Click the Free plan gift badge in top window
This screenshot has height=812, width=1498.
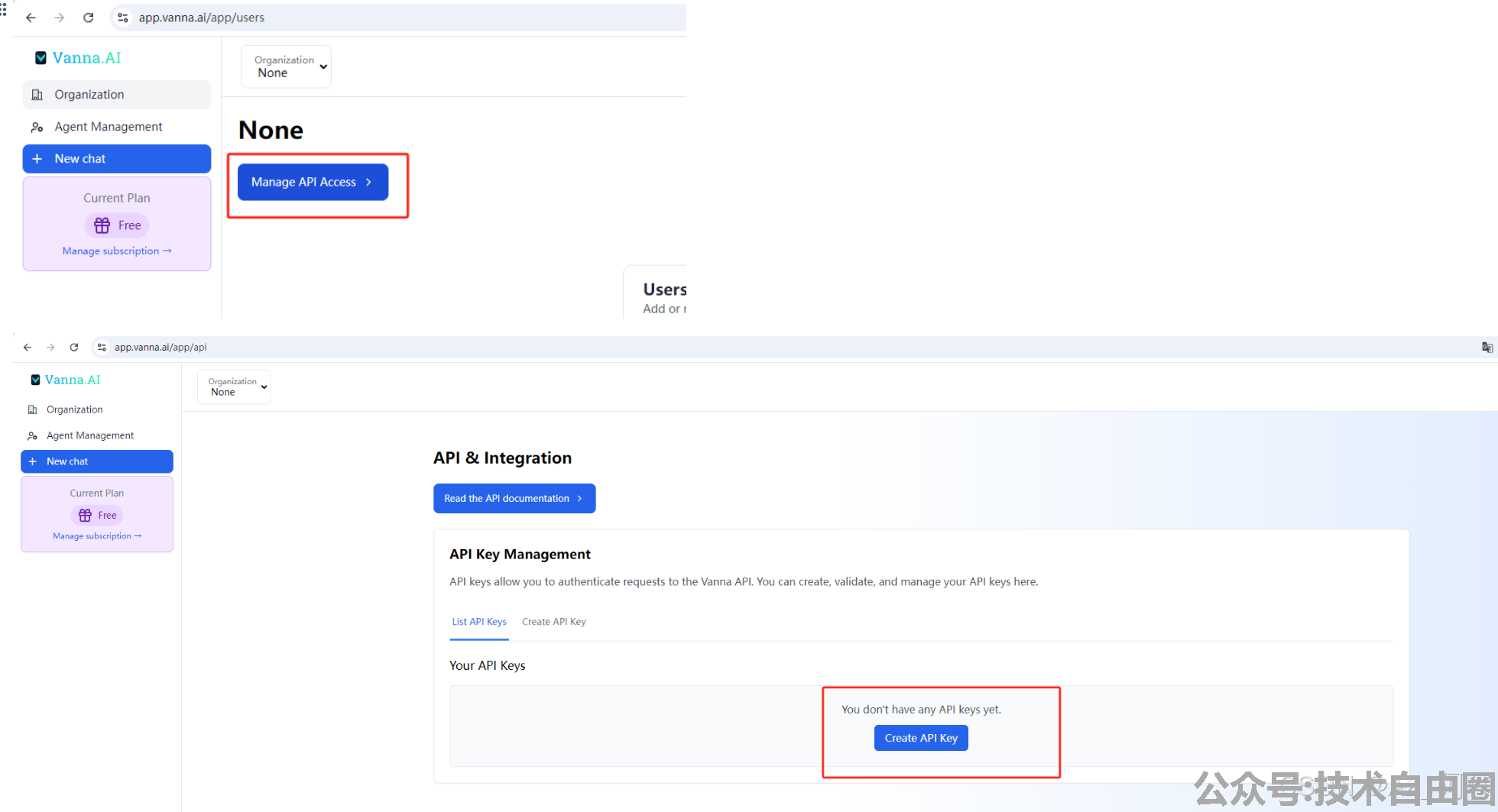click(x=117, y=225)
